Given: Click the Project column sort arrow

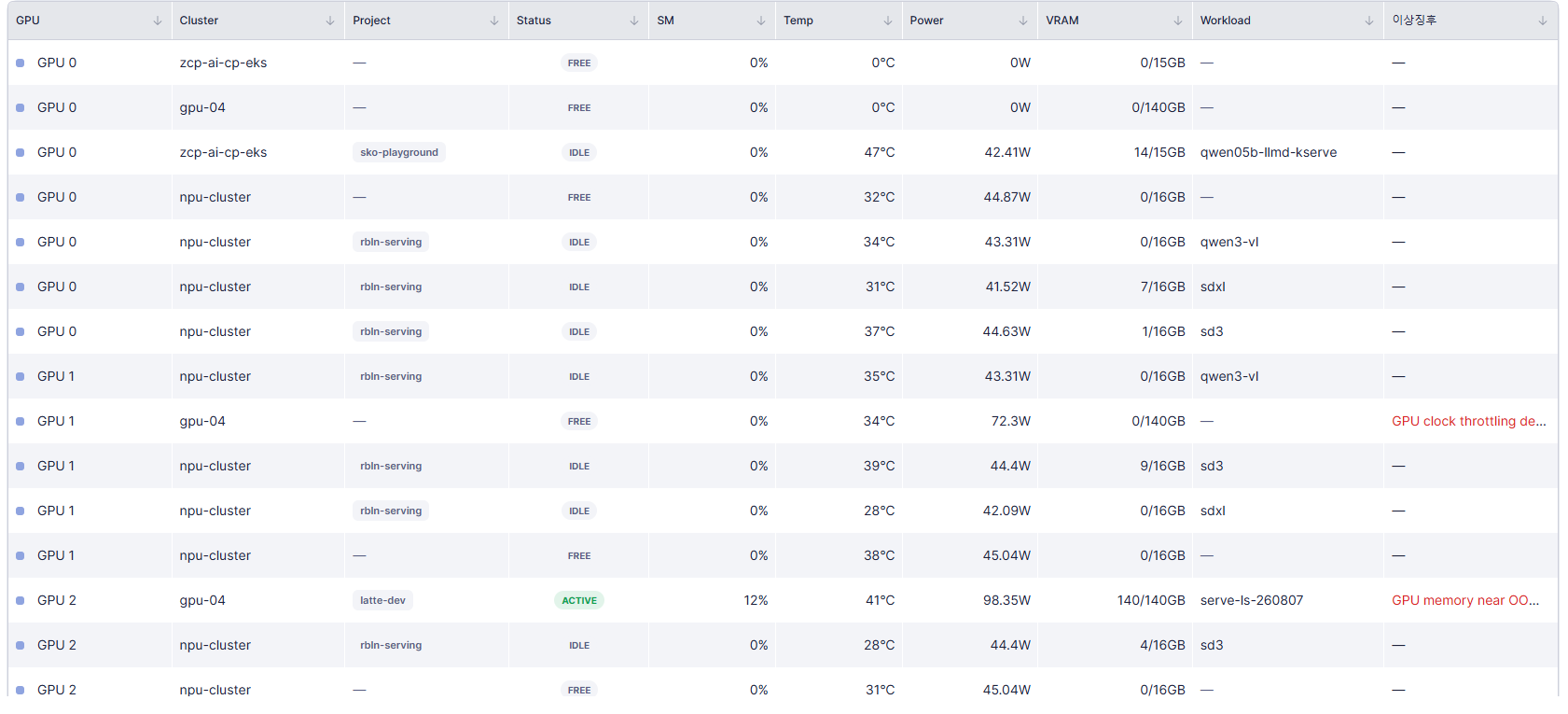Looking at the screenshot, I should 494,21.
